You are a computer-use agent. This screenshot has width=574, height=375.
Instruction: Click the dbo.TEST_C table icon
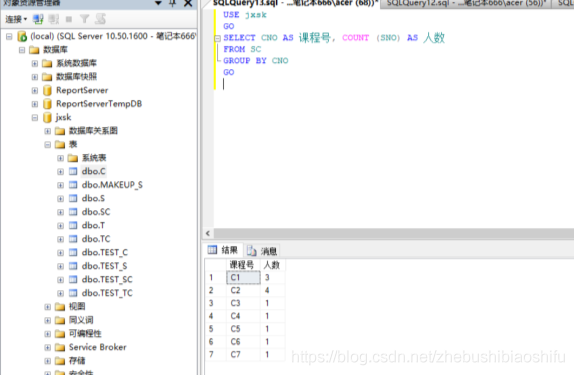73,252
